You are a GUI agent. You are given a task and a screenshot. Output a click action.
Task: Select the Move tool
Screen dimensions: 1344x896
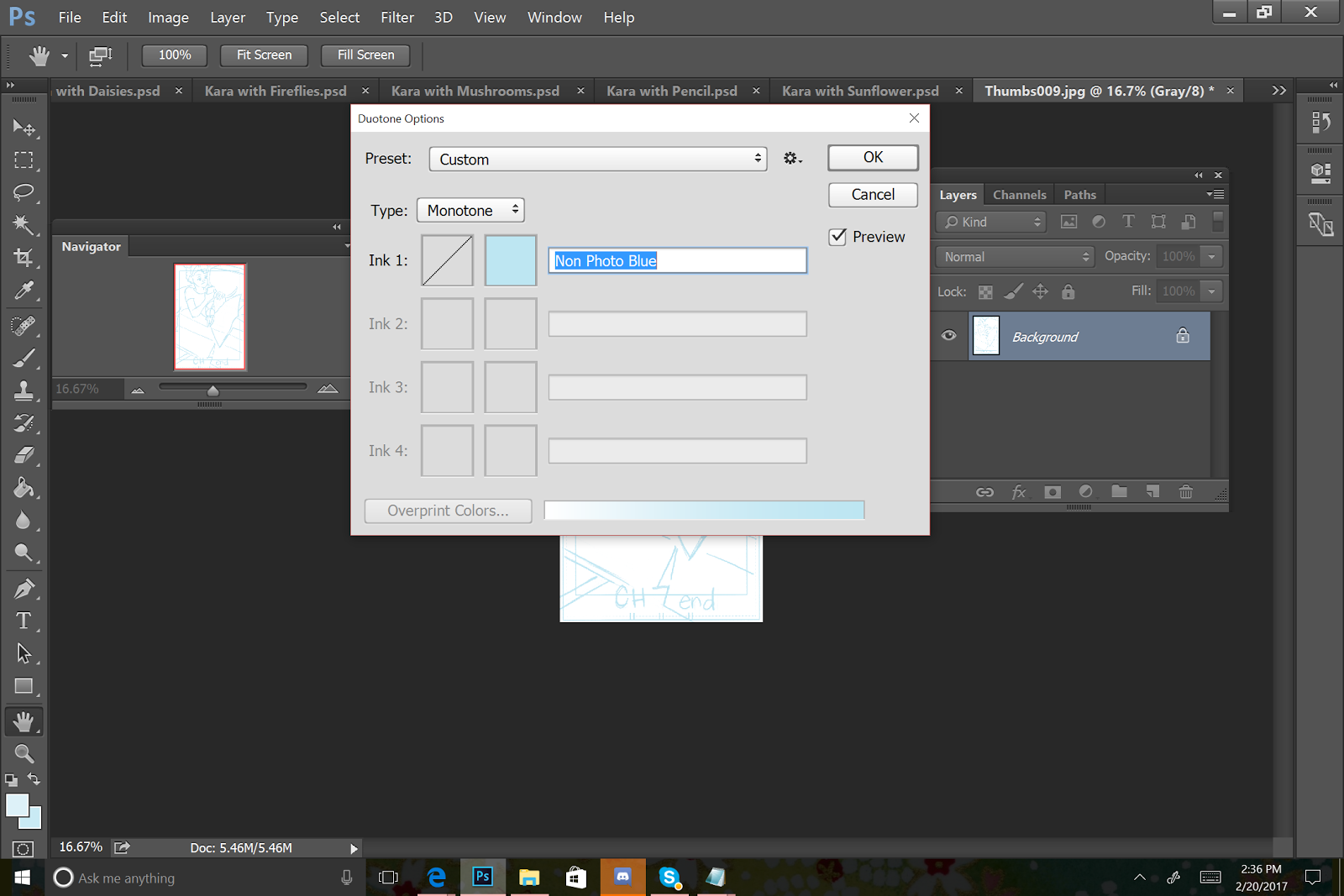(x=24, y=128)
